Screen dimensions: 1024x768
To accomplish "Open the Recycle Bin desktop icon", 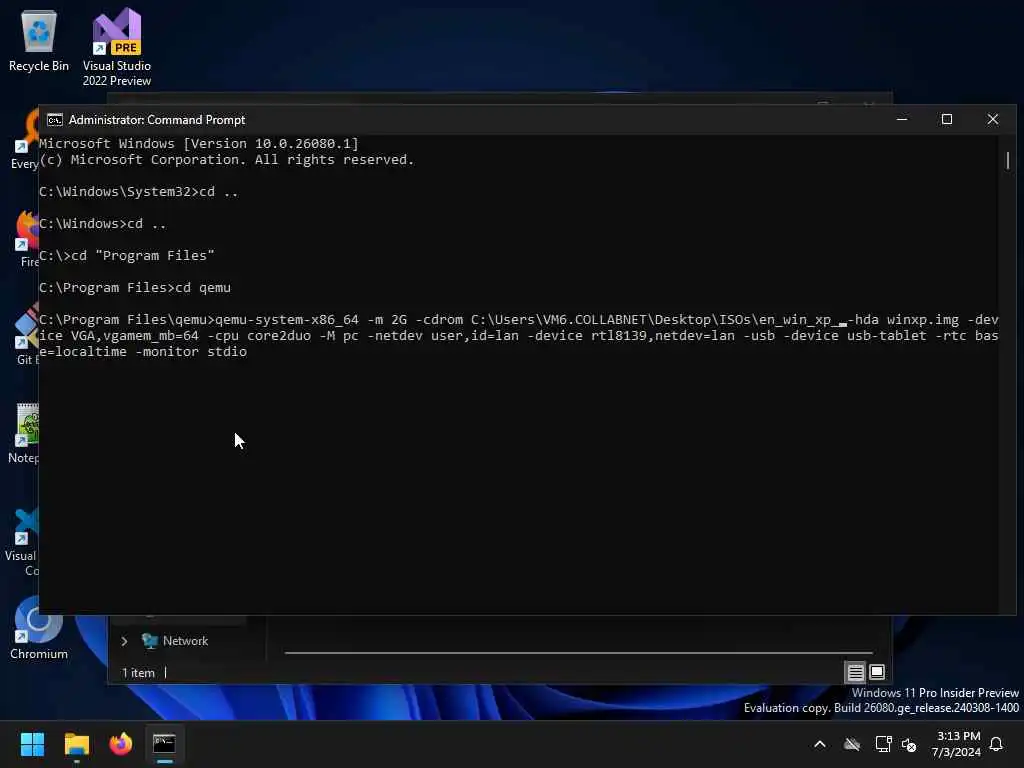I will click(x=39, y=40).
